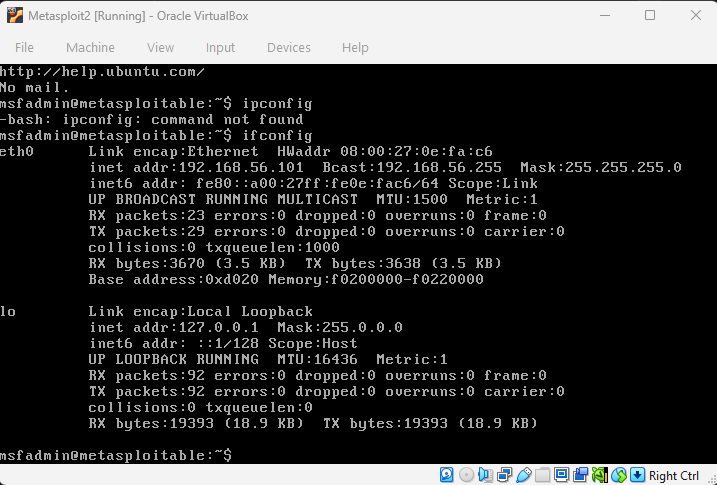Click the mouse integration status icon
This screenshot has width=717, height=485.
pyautogui.click(x=619, y=475)
